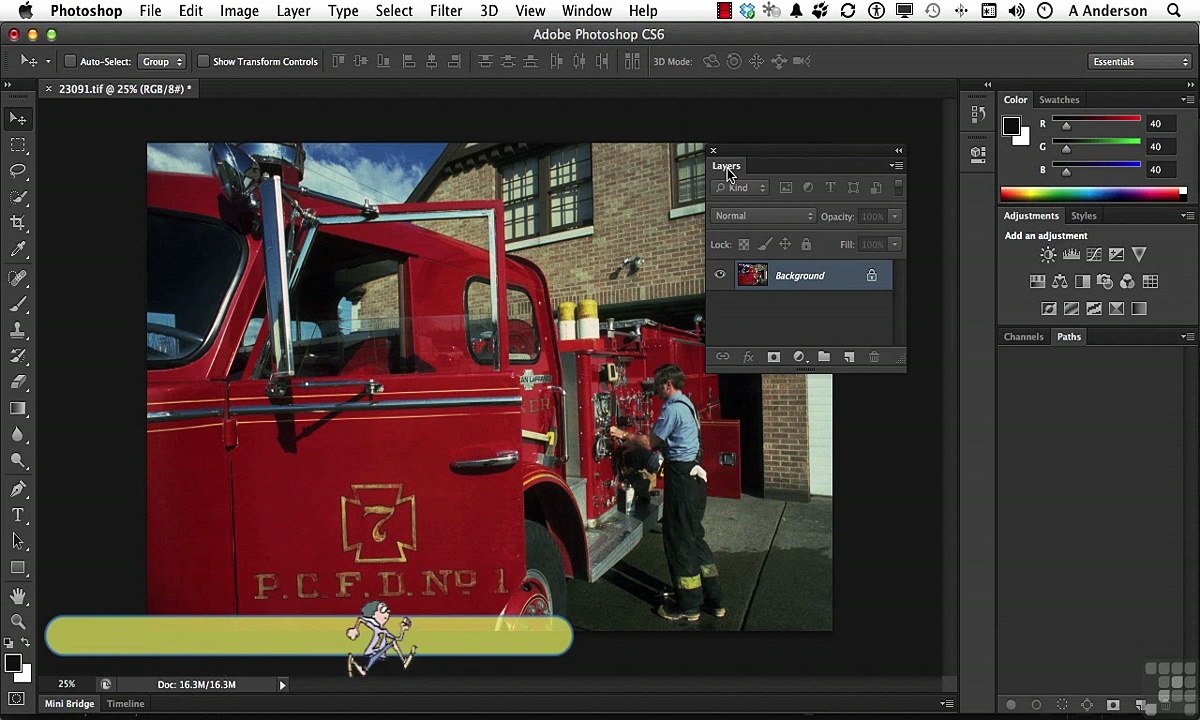The height and width of the screenshot is (720, 1200).
Task: Open the Essentials workspace dropdown
Action: (1140, 62)
